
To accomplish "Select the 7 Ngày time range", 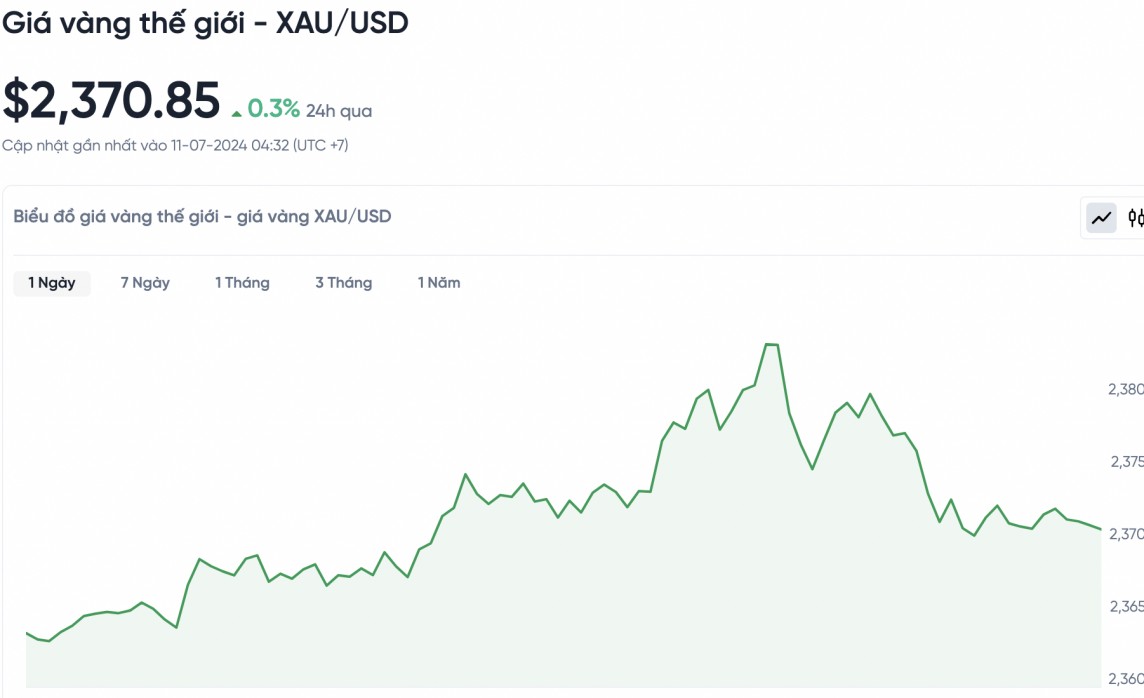I will 145,283.
